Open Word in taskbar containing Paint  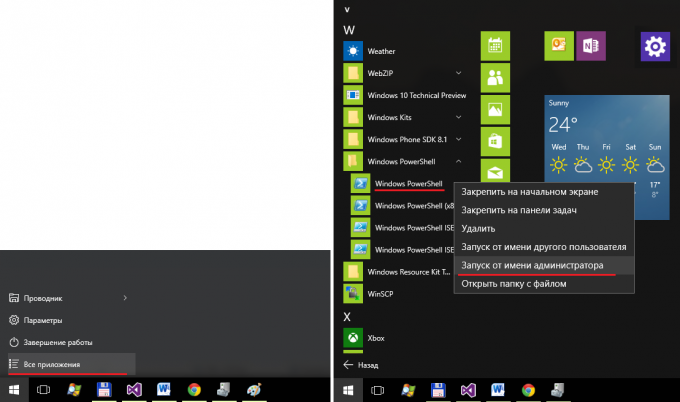point(163,390)
